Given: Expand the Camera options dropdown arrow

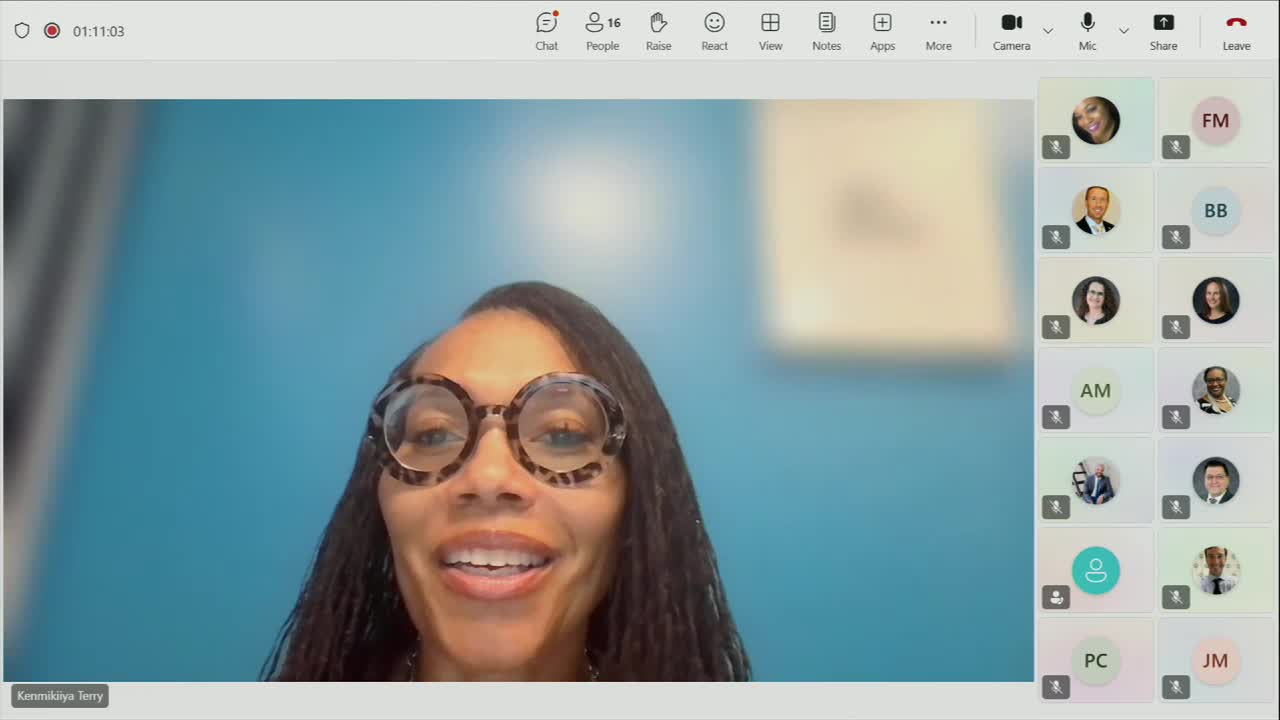Looking at the screenshot, I should 1048,31.
